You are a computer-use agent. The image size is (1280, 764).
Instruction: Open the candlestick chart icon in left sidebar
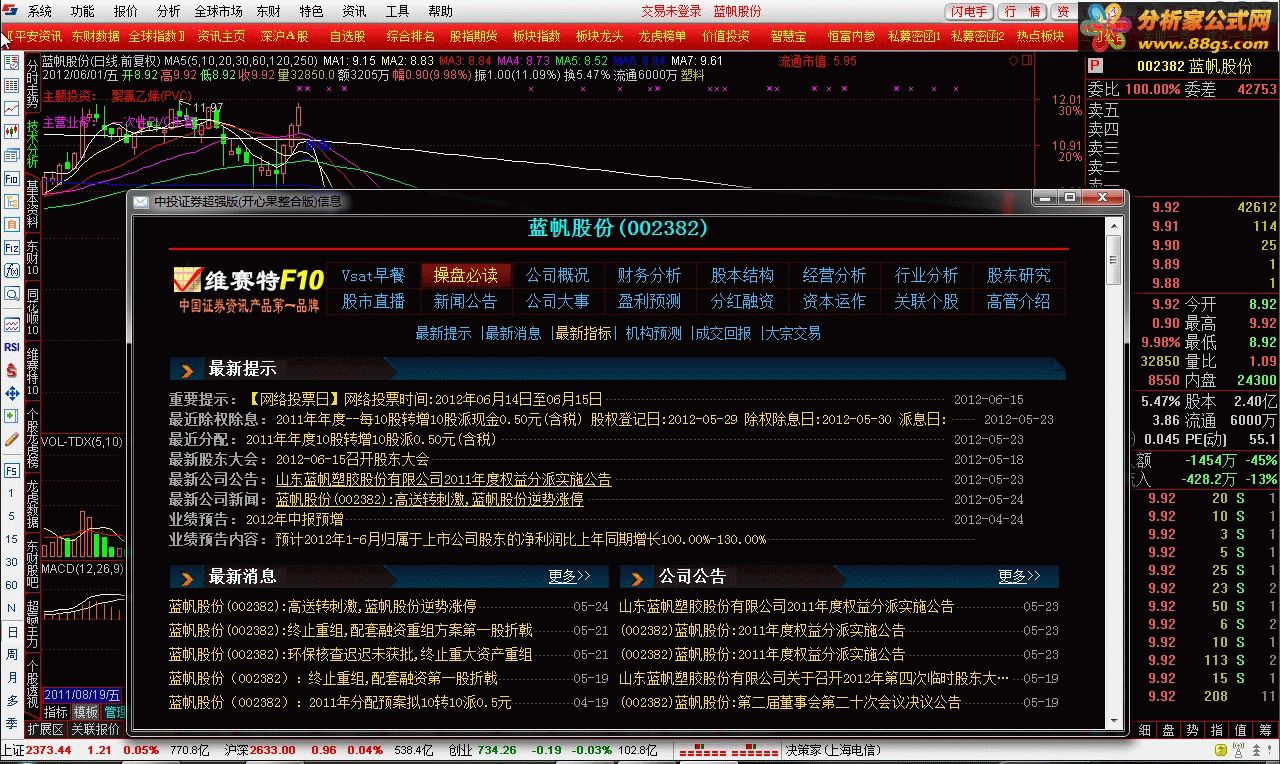[x=12, y=131]
